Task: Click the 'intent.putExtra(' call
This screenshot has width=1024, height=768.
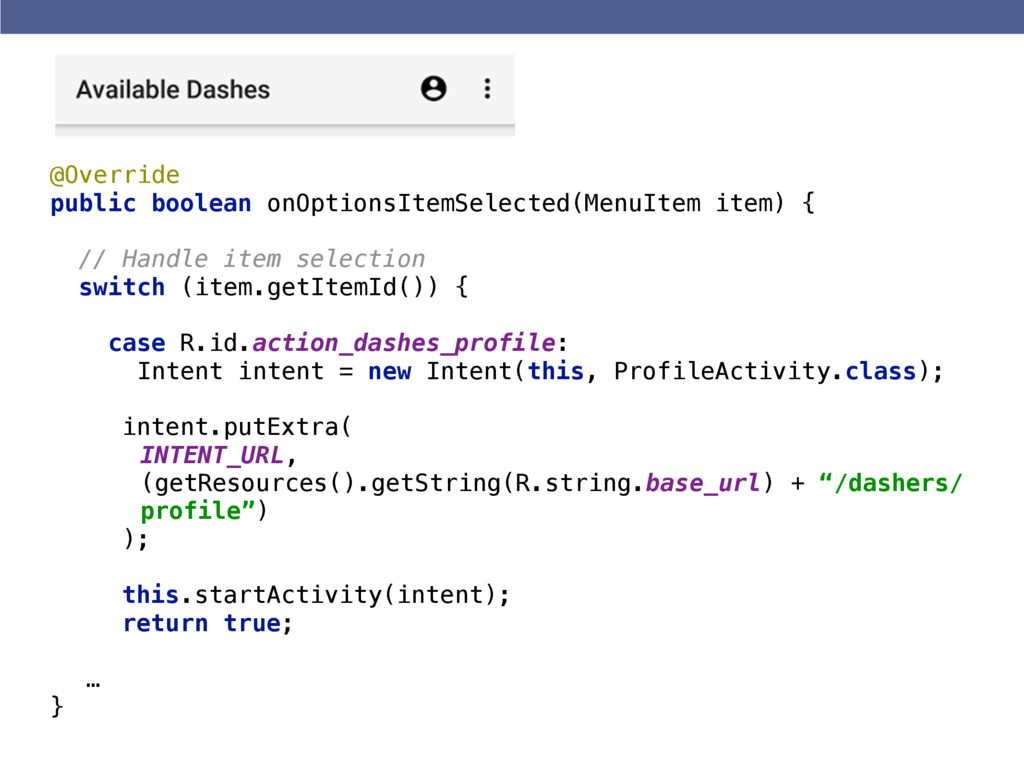Action: pos(238,427)
